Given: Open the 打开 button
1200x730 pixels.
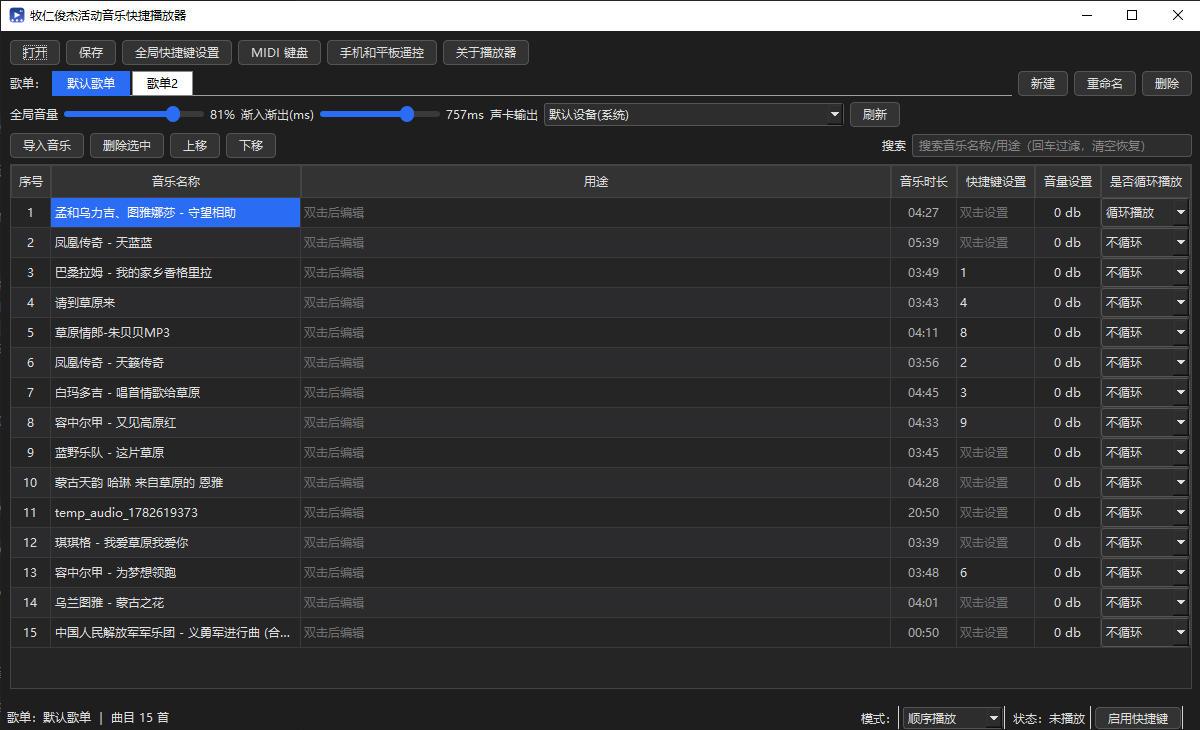Looking at the screenshot, I should 35,53.
